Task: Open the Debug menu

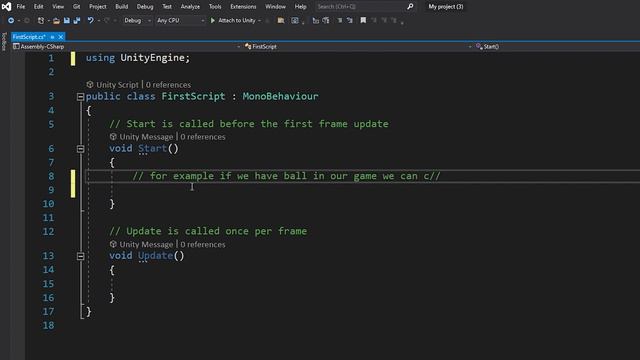Action: pos(144,7)
